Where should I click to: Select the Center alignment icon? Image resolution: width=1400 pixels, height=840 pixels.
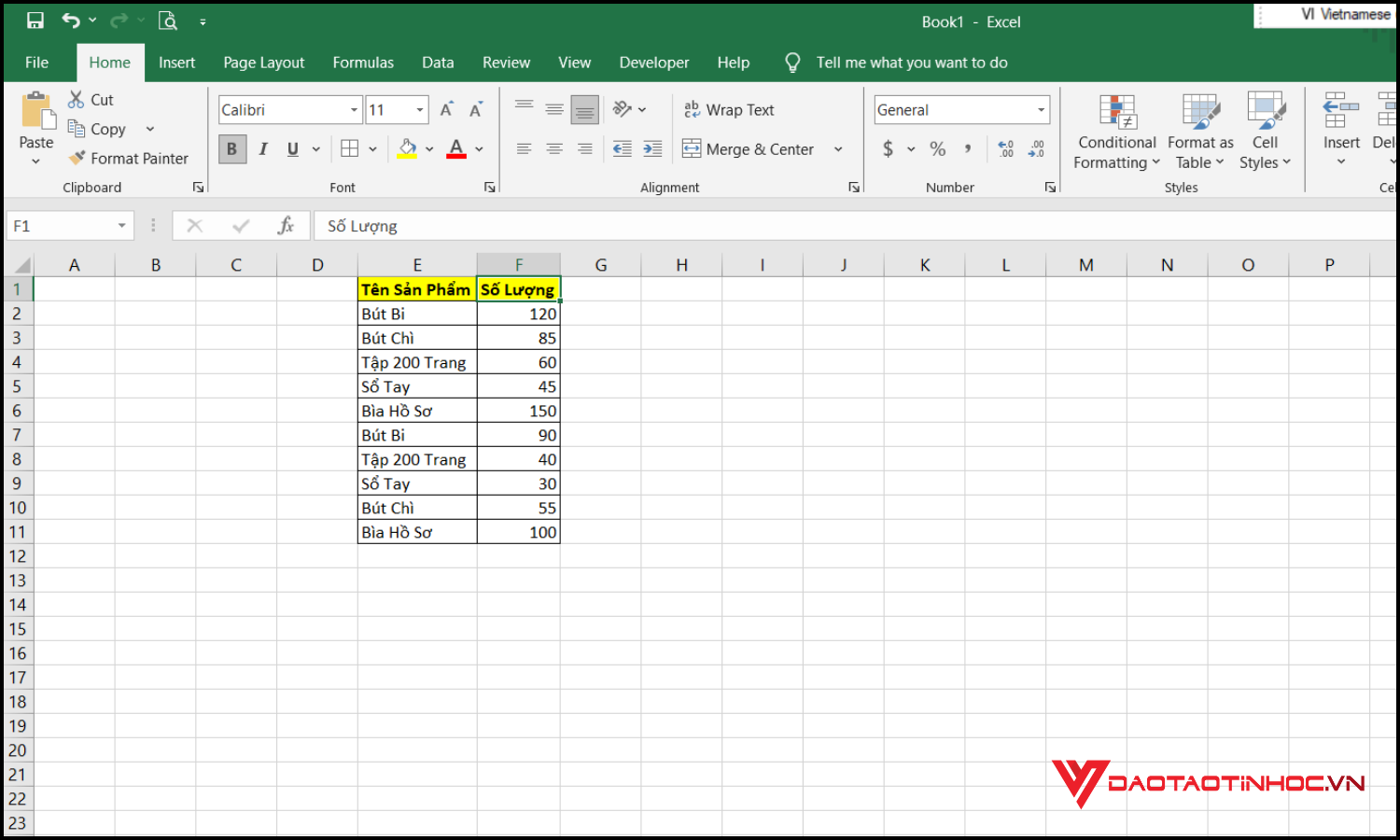click(x=554, y=148)
